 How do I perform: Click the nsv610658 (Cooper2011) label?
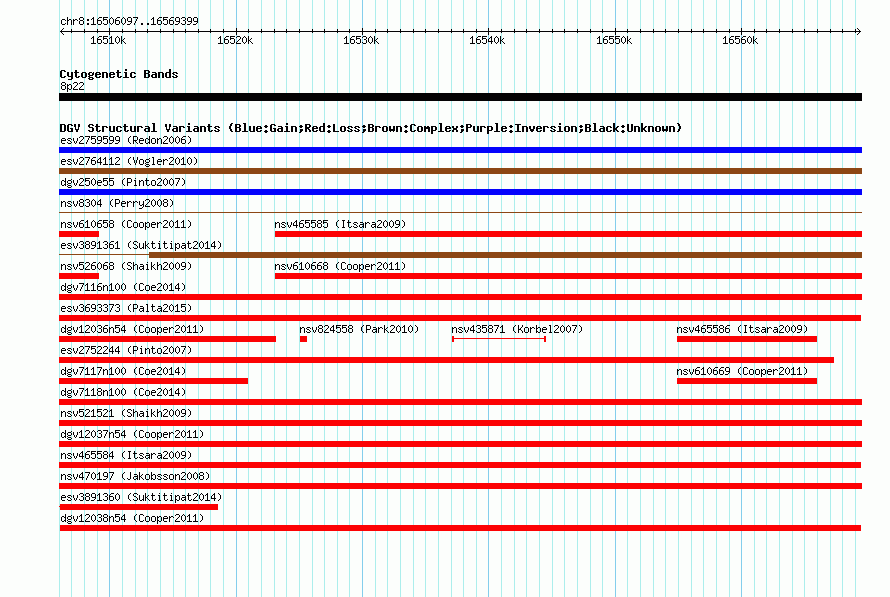pyautogui.click(x=126, y=224)
